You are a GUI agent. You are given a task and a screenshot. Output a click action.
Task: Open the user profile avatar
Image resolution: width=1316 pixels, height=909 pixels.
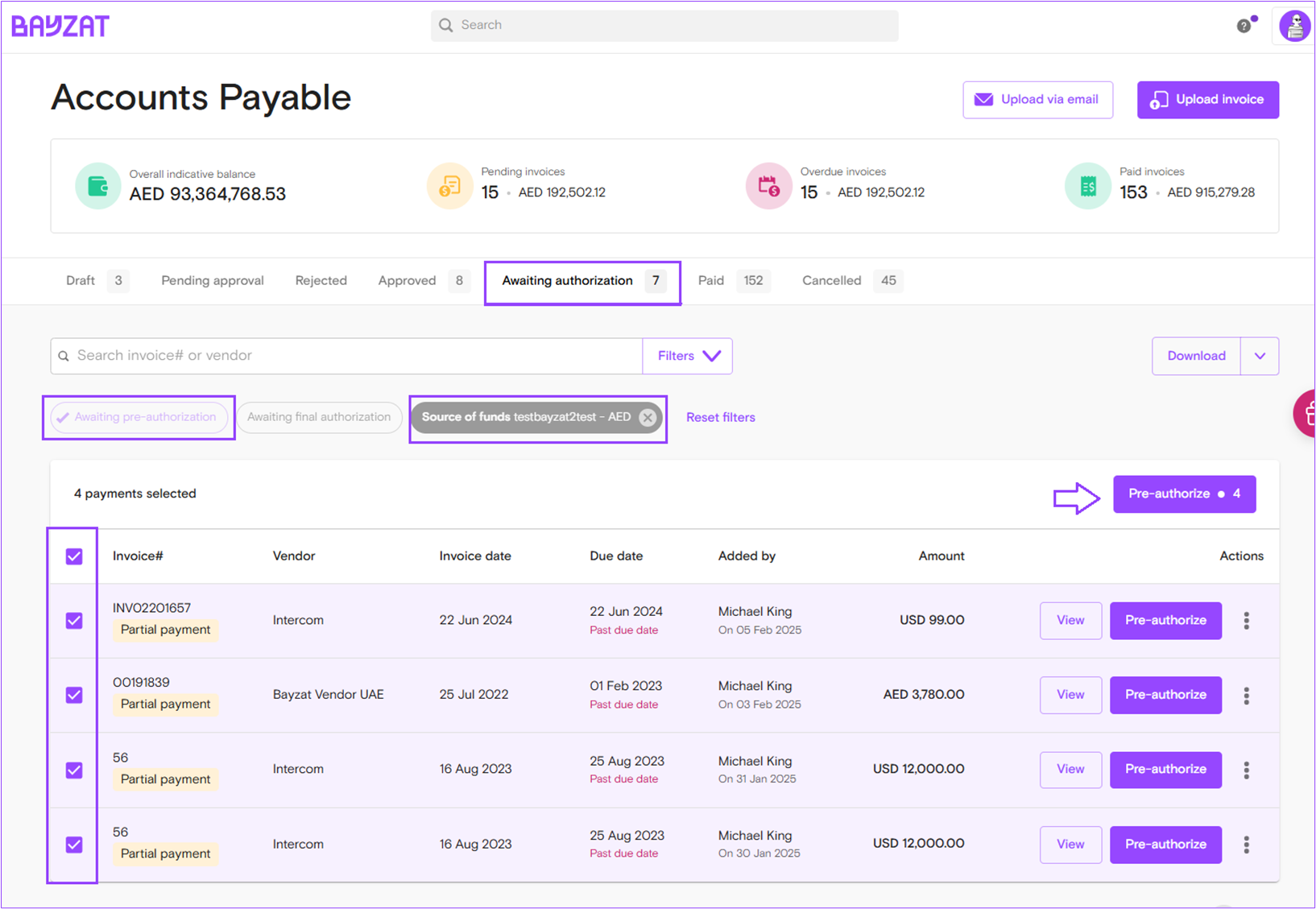pos(1294,26)
